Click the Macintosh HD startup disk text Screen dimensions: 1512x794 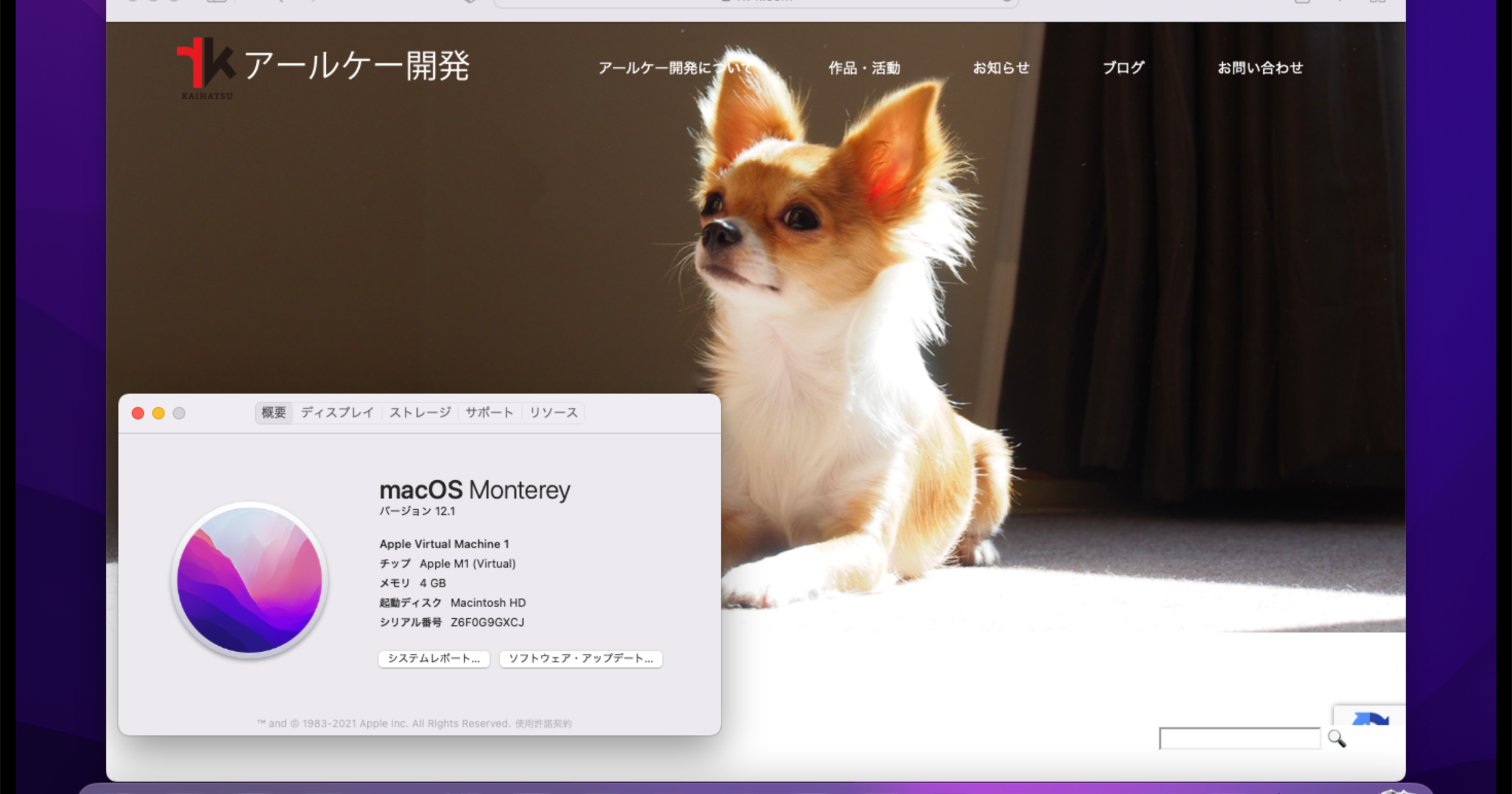coord(488,602)
